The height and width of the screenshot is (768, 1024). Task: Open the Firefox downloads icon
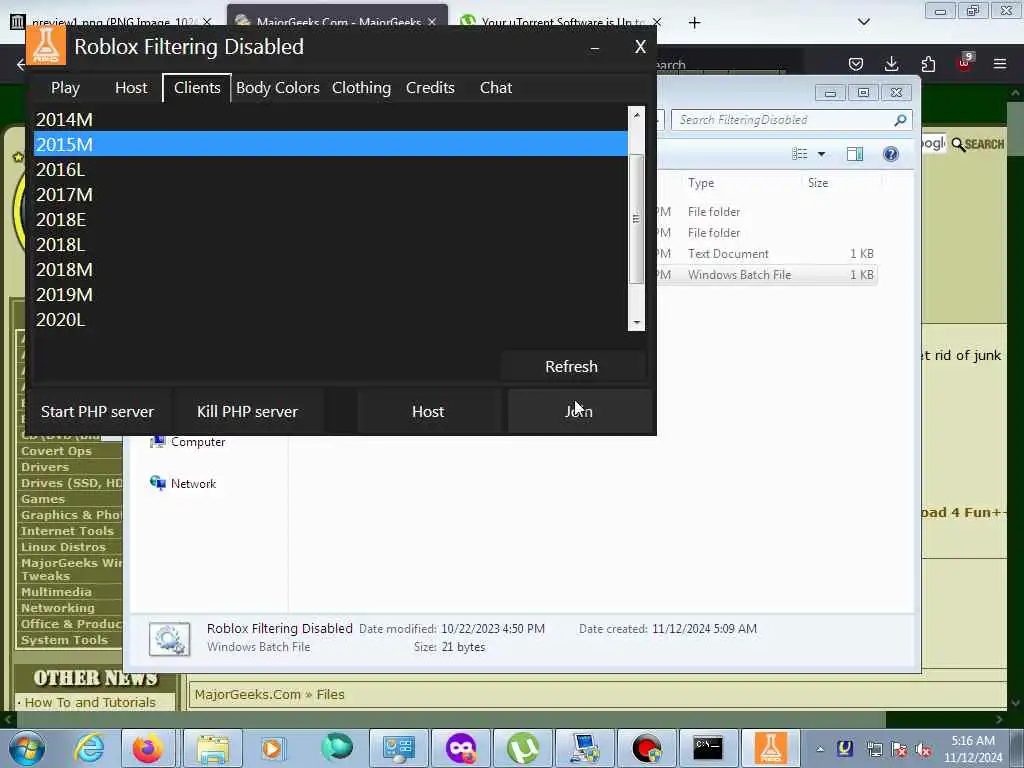pos(891,64)
